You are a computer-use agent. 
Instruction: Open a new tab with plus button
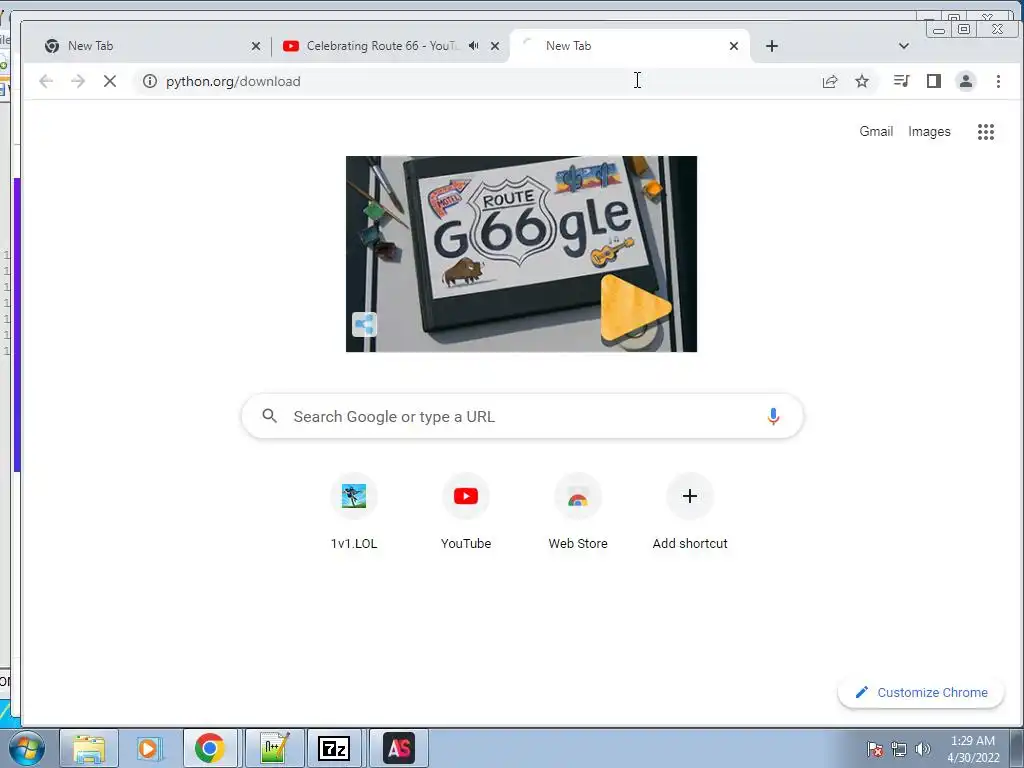[x=772, y=46]
